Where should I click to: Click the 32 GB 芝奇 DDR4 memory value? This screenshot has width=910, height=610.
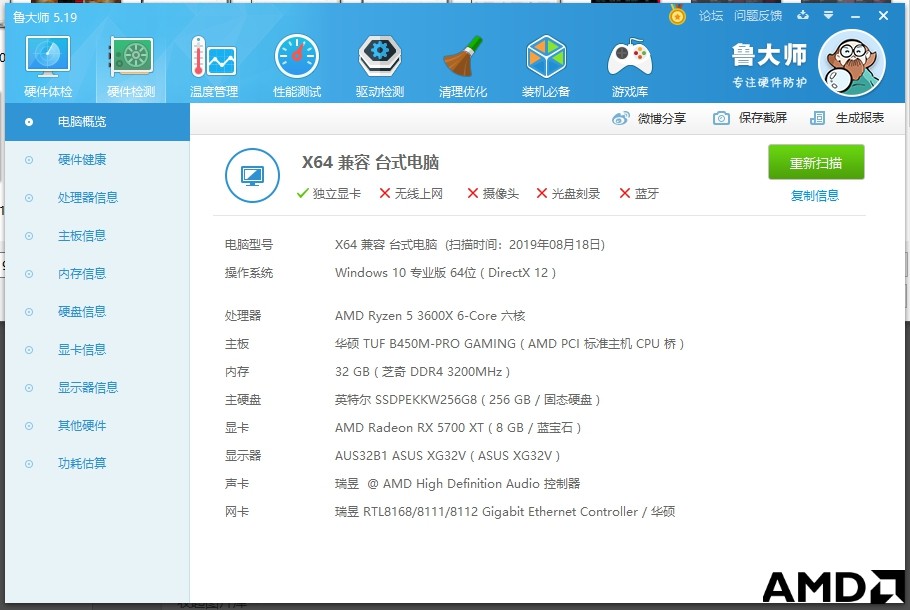(x=422, y=372)
